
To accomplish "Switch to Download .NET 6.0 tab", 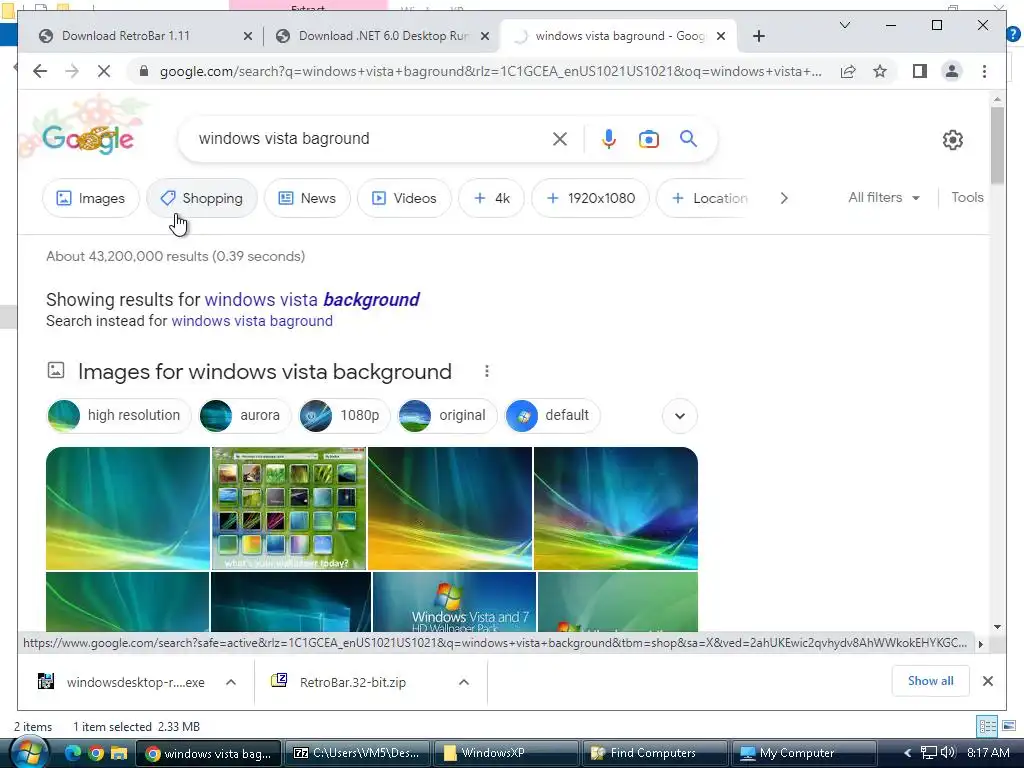I will point(382,36).
